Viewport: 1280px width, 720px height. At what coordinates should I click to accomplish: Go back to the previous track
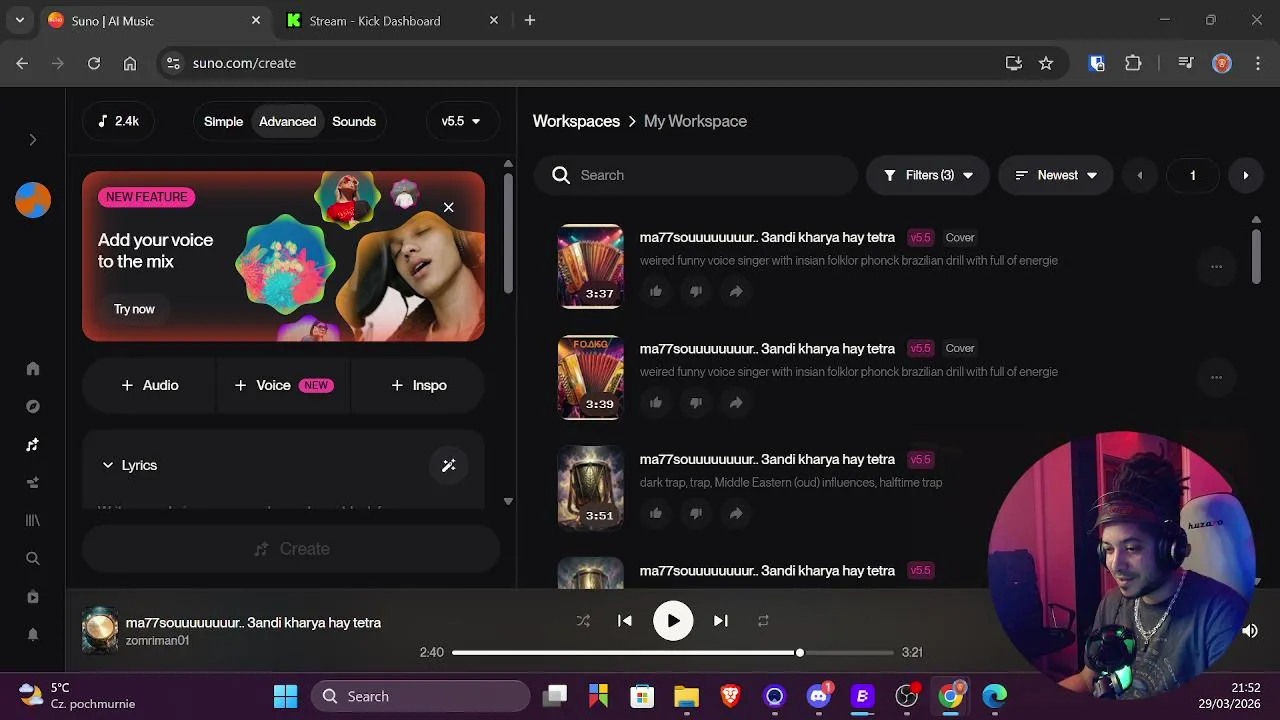(x=625, y=621)
